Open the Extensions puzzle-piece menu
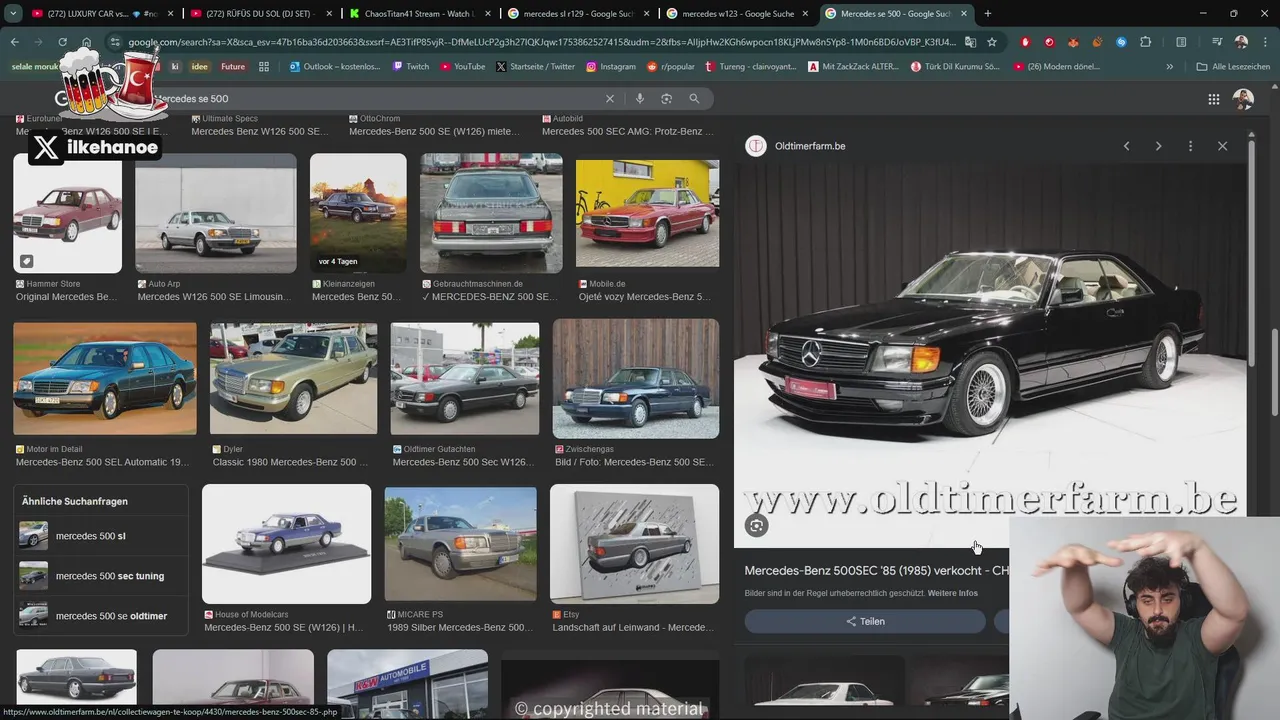The height and width of the screenshot is (720, 1280). coord(1146,42)
